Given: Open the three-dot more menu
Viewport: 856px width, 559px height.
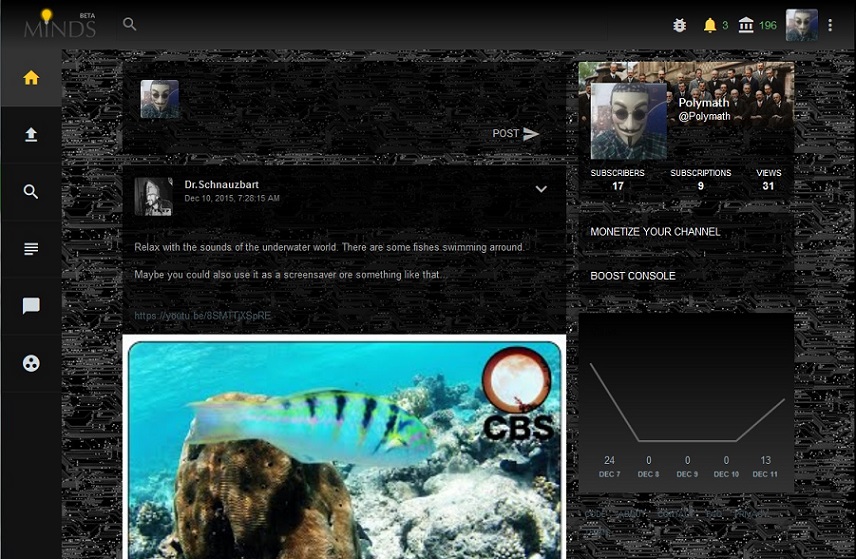Looking at the screenshot, I should [x=830, y=25].
